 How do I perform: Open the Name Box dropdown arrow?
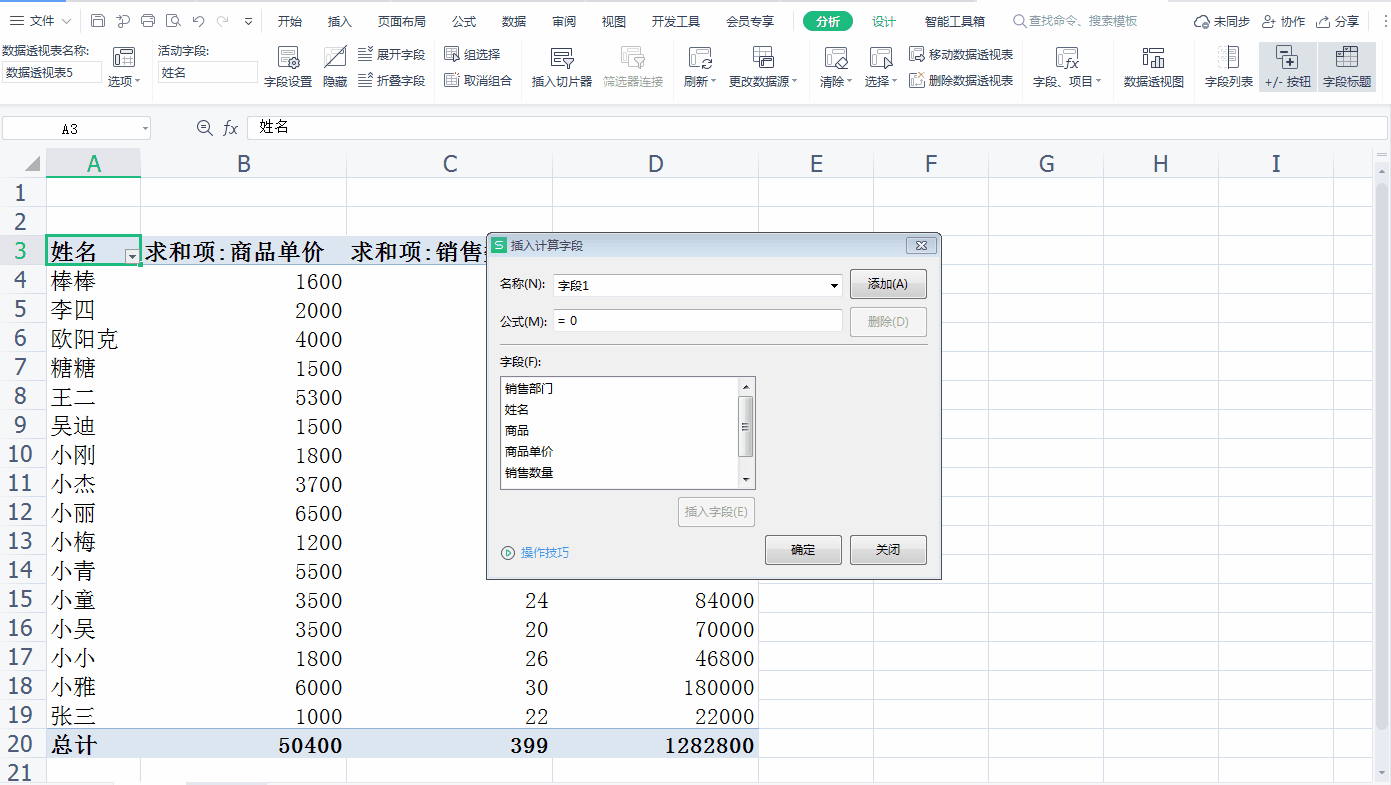(145, 128)
